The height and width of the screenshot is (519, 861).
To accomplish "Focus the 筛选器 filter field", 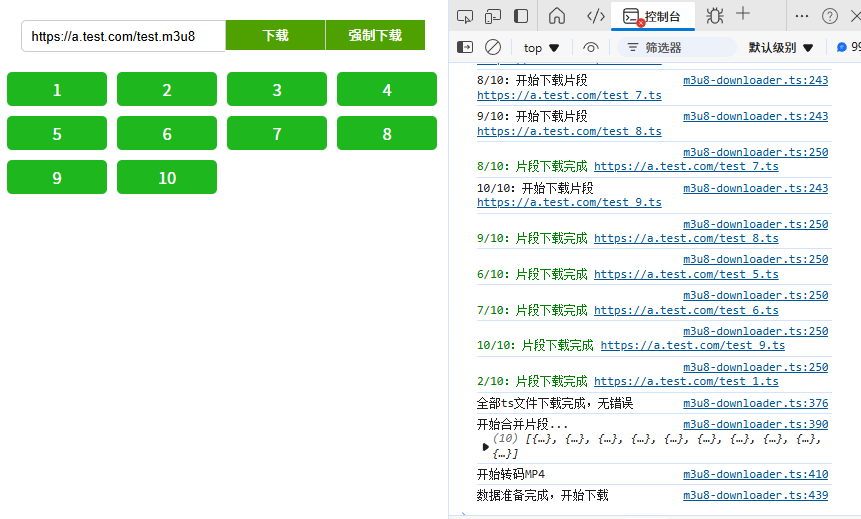I will [x=677, y=48].
